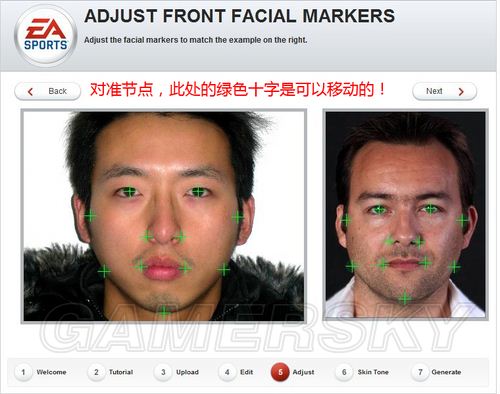Jump to step 3 Upload
Image resolution: width=500 pixels, height=394 pixels.
pos(177,372)
